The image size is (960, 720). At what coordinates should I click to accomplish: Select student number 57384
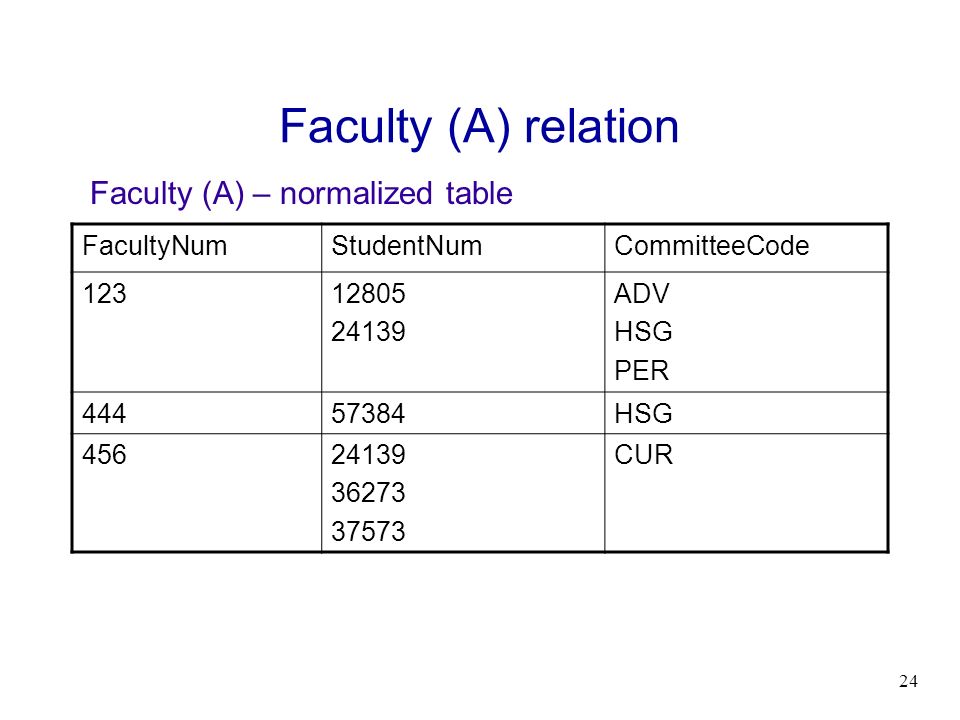(368, 414)
